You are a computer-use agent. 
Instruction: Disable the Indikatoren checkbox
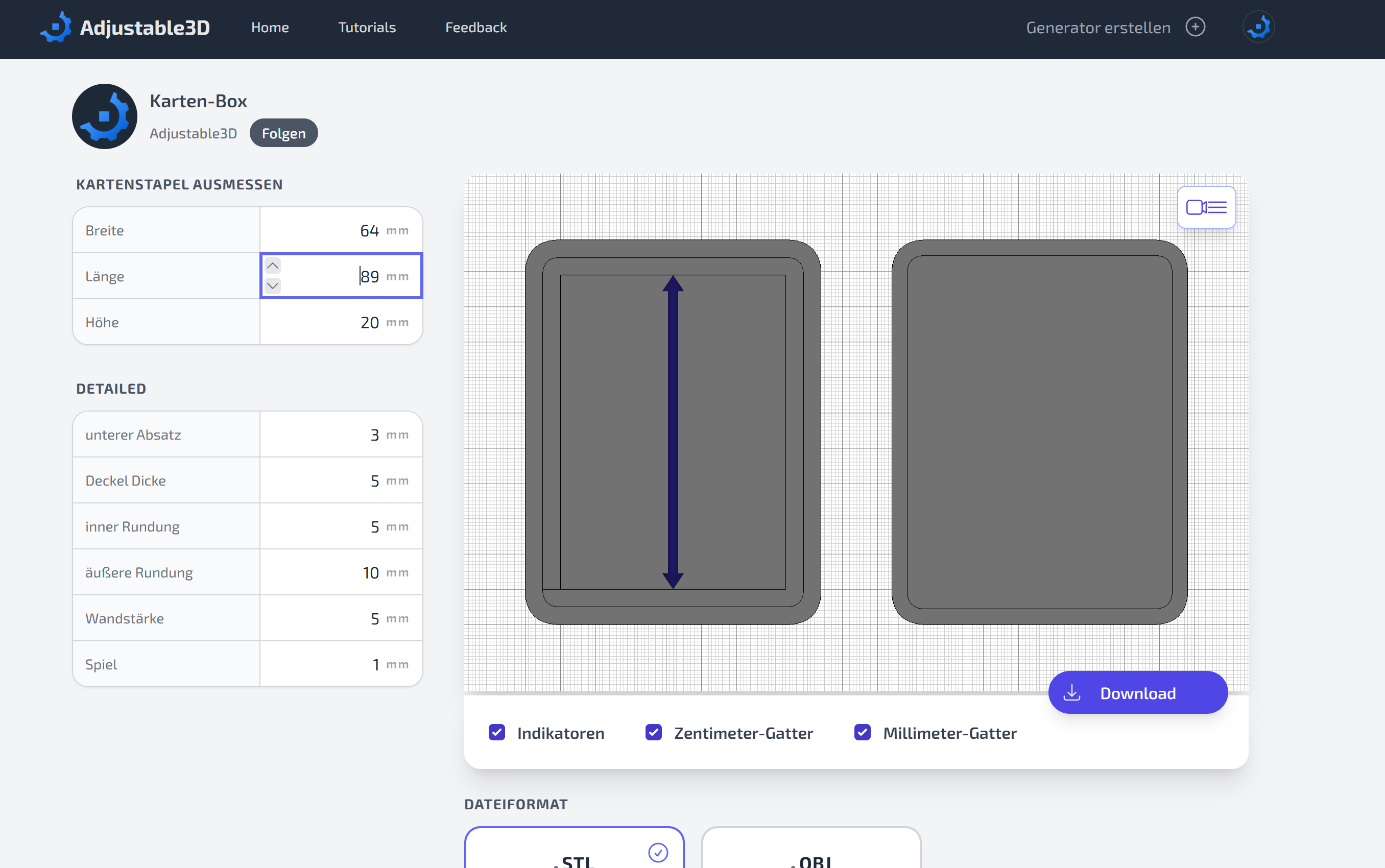pos(497,733)
